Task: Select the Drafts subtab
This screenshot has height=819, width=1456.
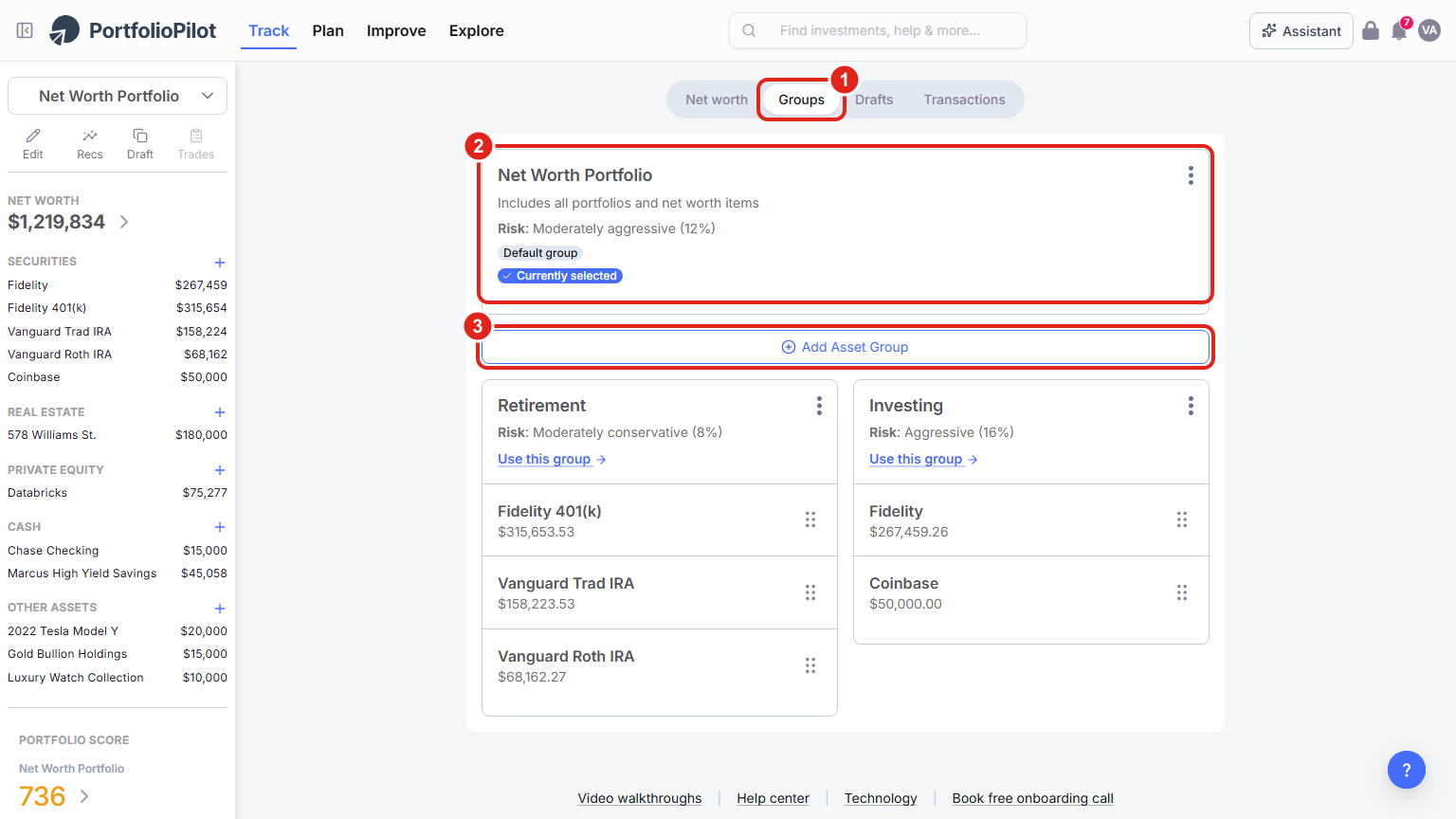Action: 874,100
